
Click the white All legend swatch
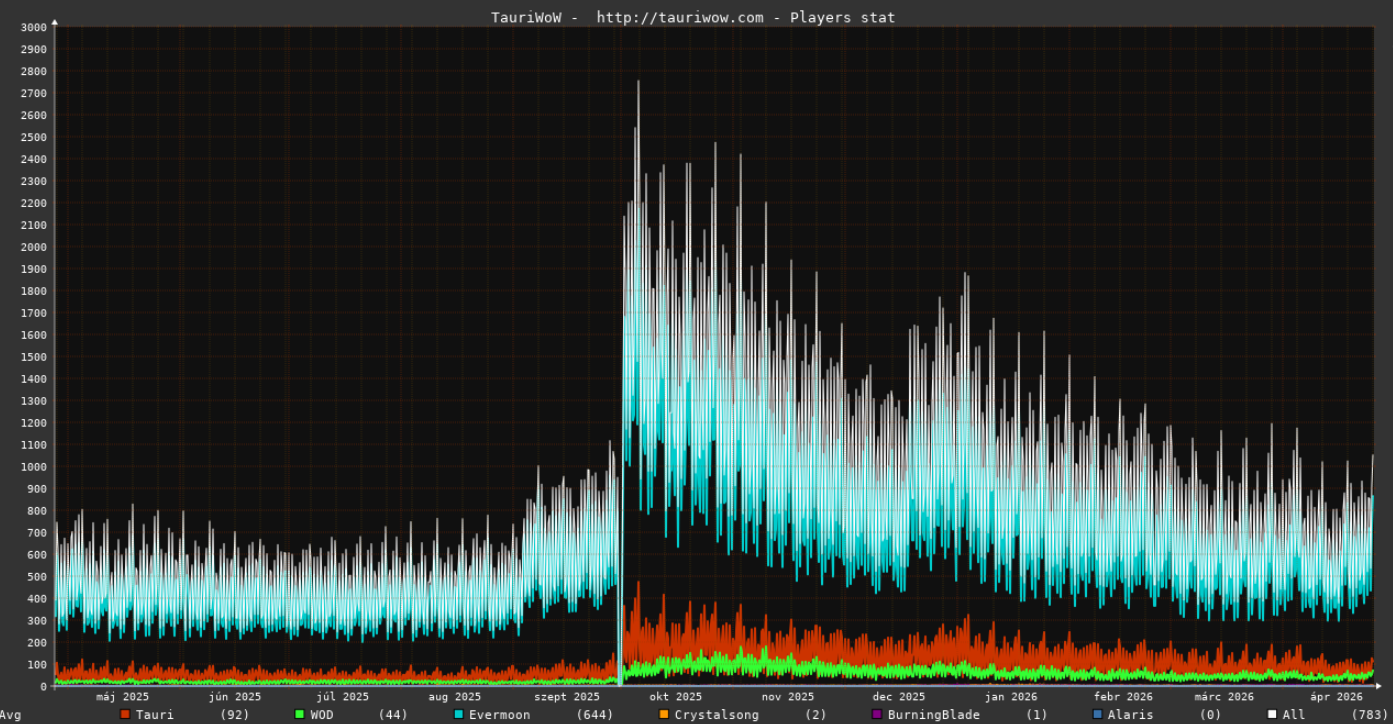[x=1272, y=714]
